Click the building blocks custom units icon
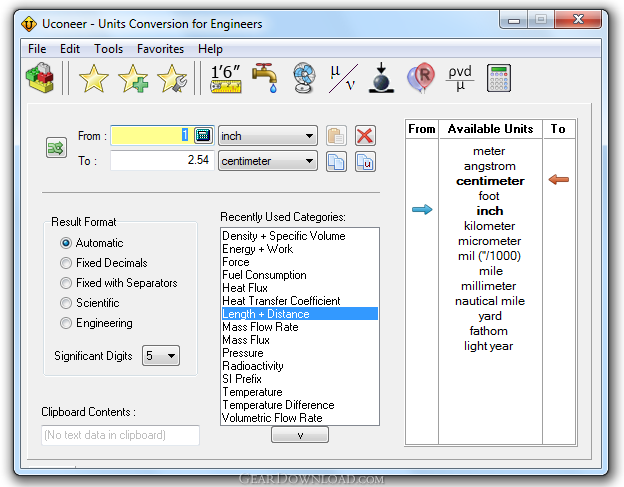This screenshot has height=487, width=624. point(40,78)
